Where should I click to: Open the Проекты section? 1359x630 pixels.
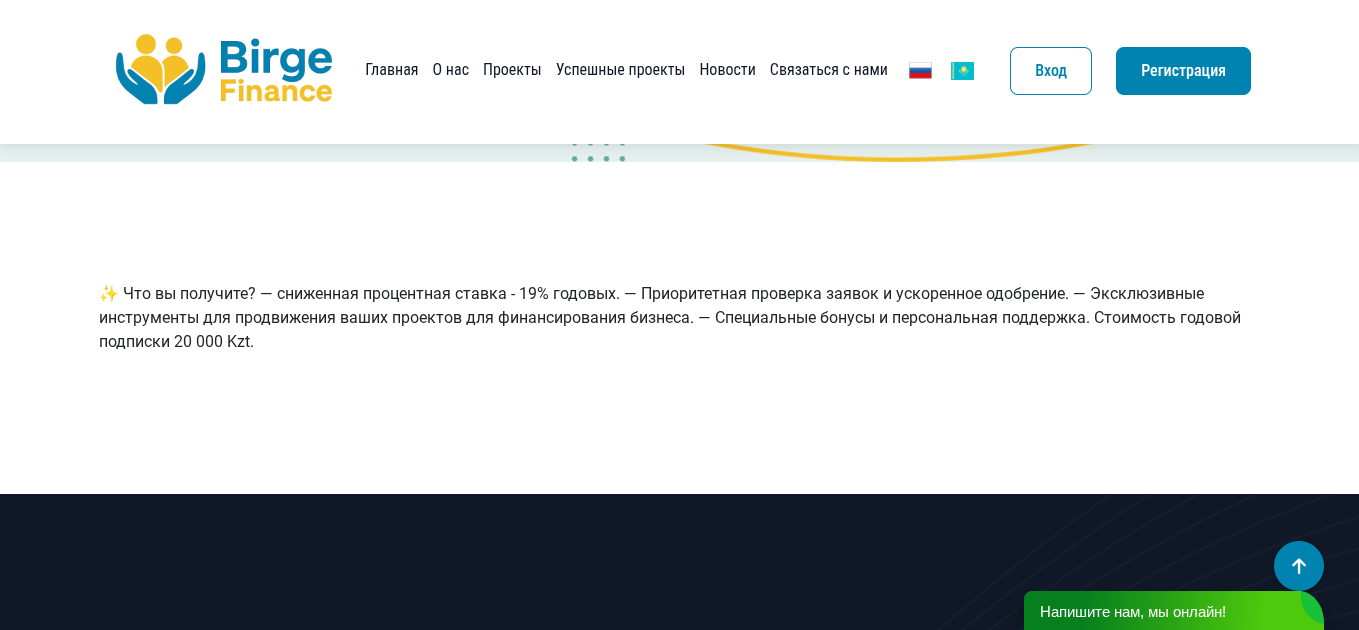click(512, 70)
